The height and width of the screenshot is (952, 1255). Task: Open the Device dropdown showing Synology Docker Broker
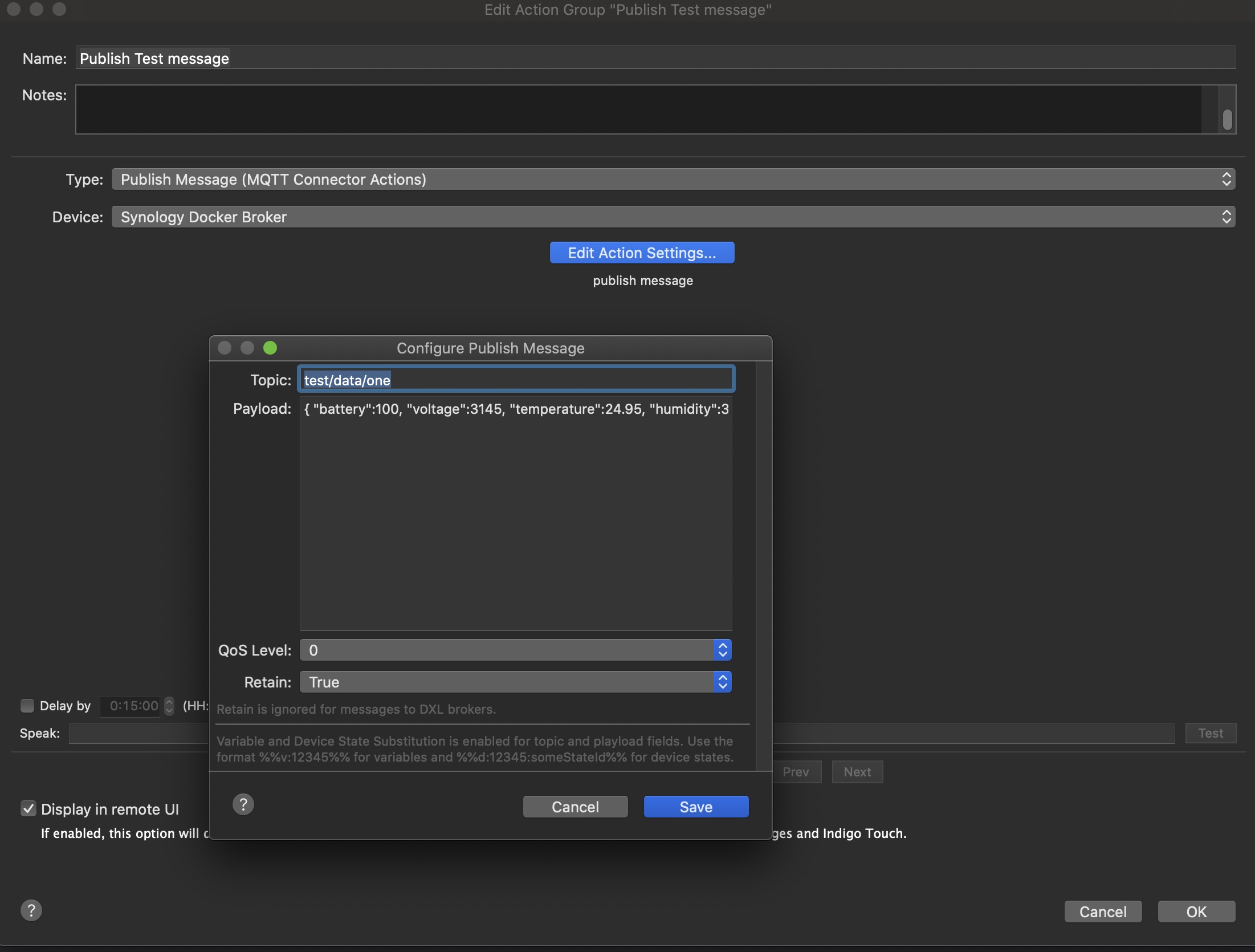tap(673, 217)
